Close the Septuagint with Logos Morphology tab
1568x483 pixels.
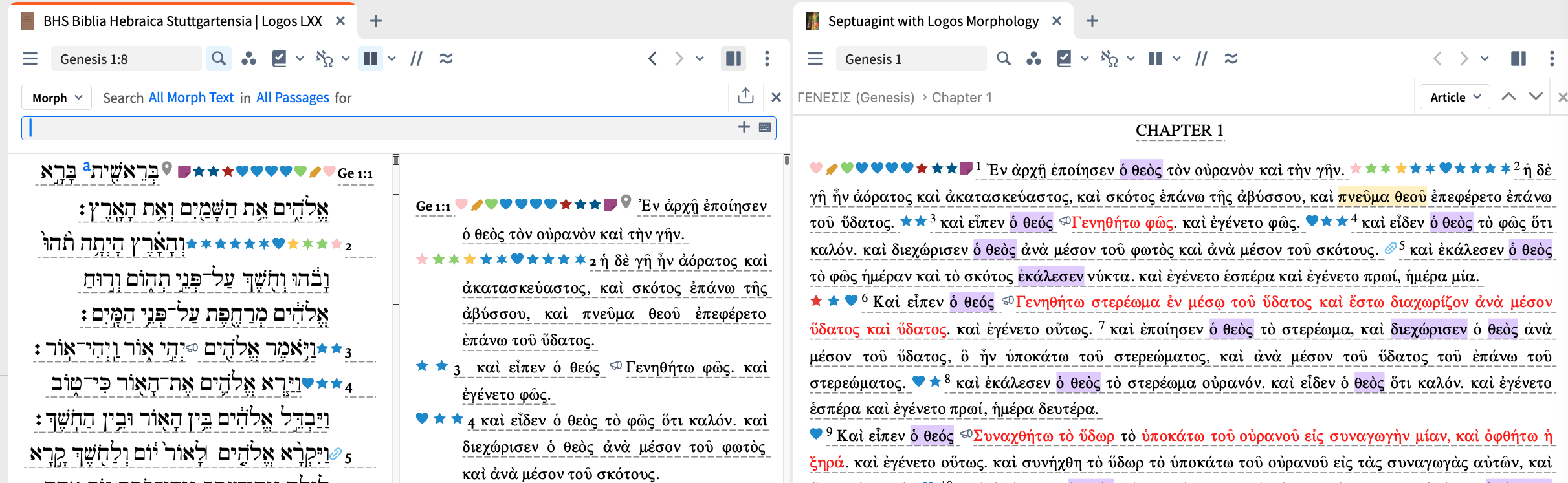pyautogui.click(x=1057, y=21)
